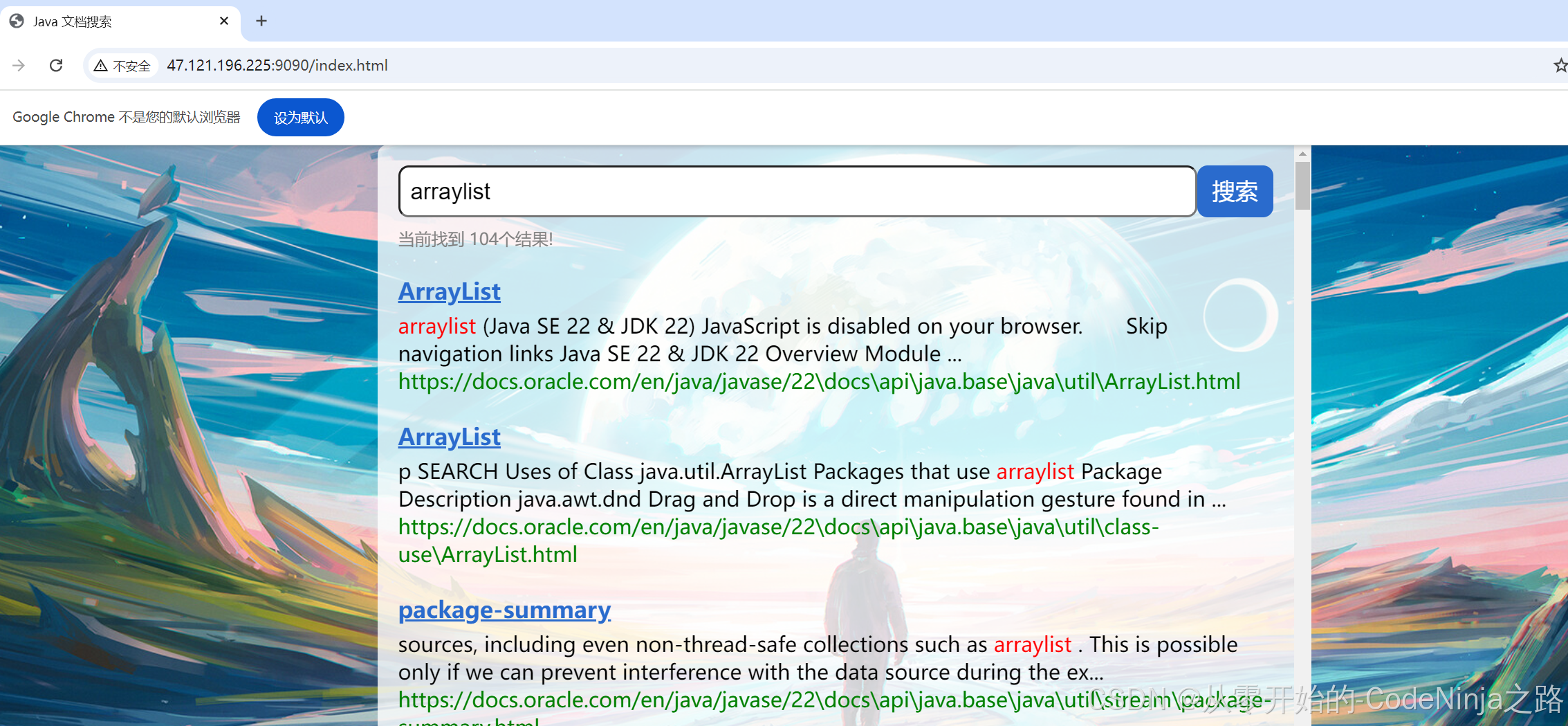Open the package-summary result link

tap(504, 610)
